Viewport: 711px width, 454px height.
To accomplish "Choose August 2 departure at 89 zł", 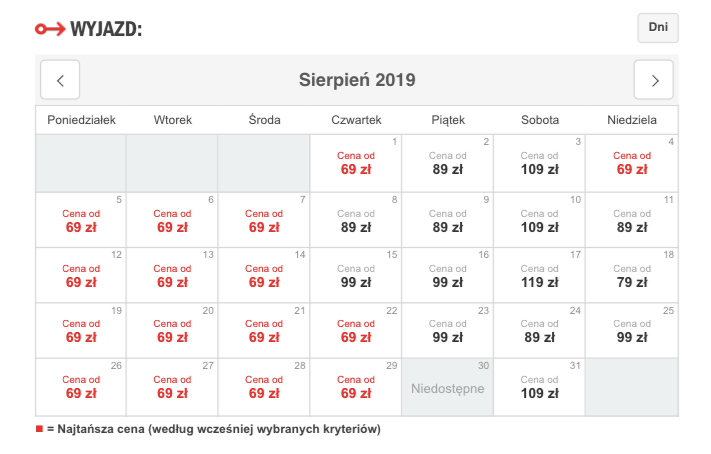I will pyautogui.click(x=447, y=163).
